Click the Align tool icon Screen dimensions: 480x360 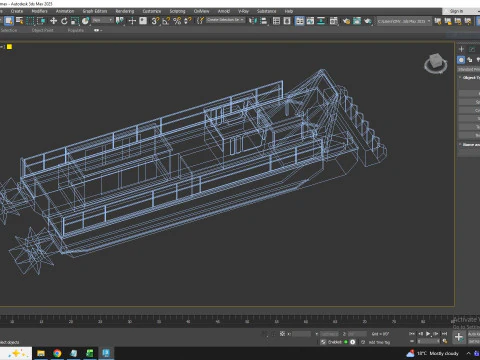pos(263,21)
